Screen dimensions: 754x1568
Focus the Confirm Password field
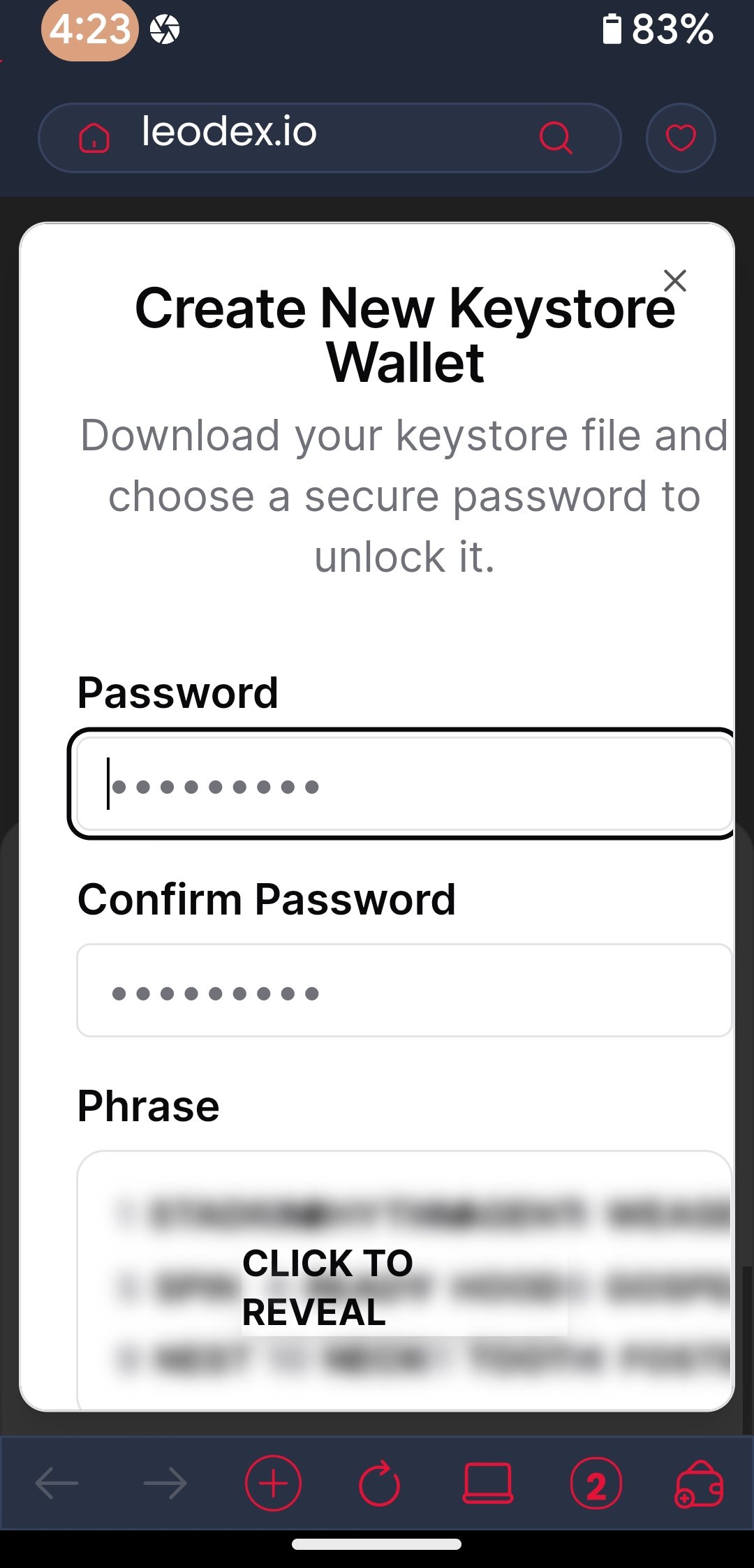pyautogui.click(x=404, y=991)
